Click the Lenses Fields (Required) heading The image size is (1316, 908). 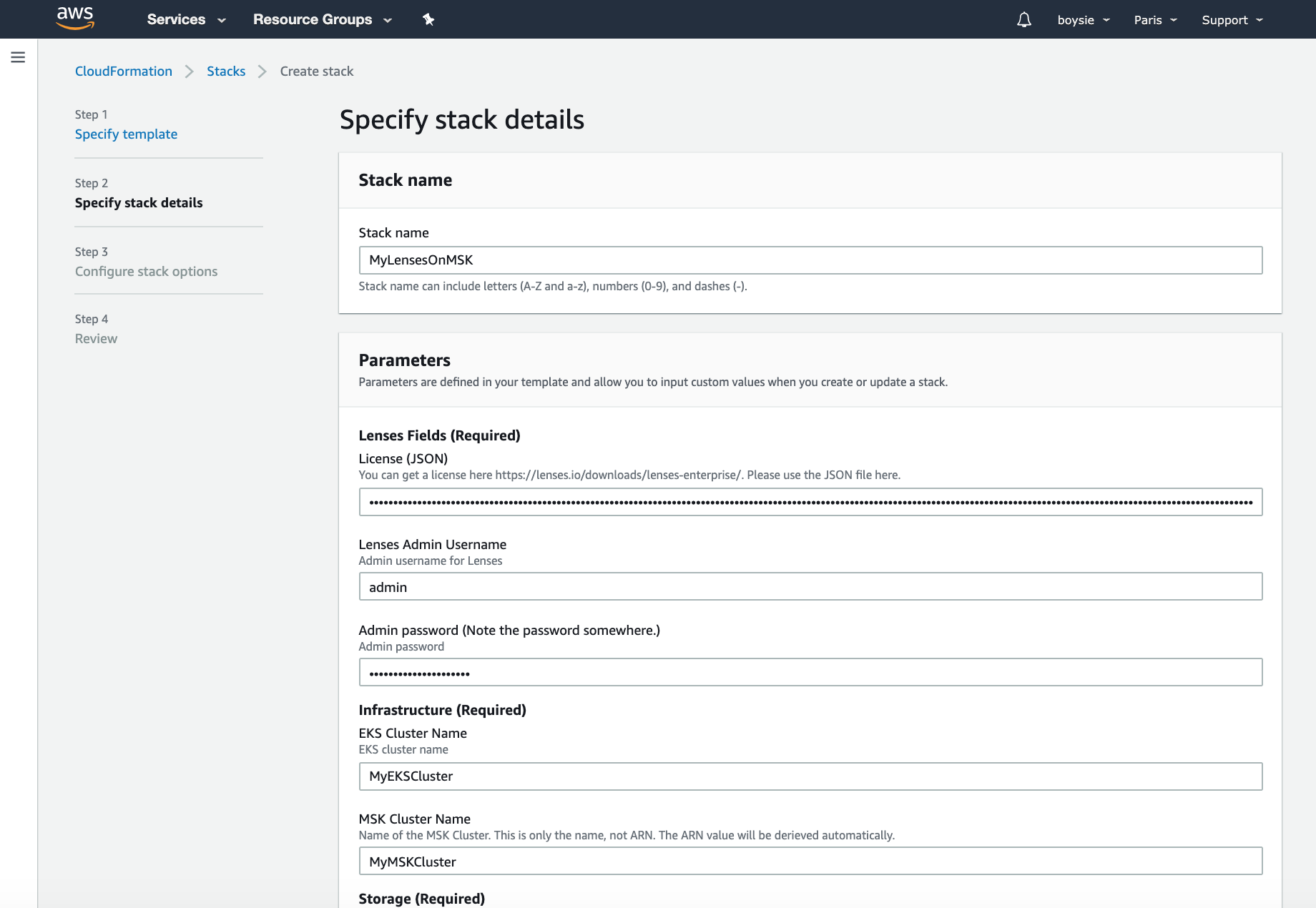[x=439, y=435]
